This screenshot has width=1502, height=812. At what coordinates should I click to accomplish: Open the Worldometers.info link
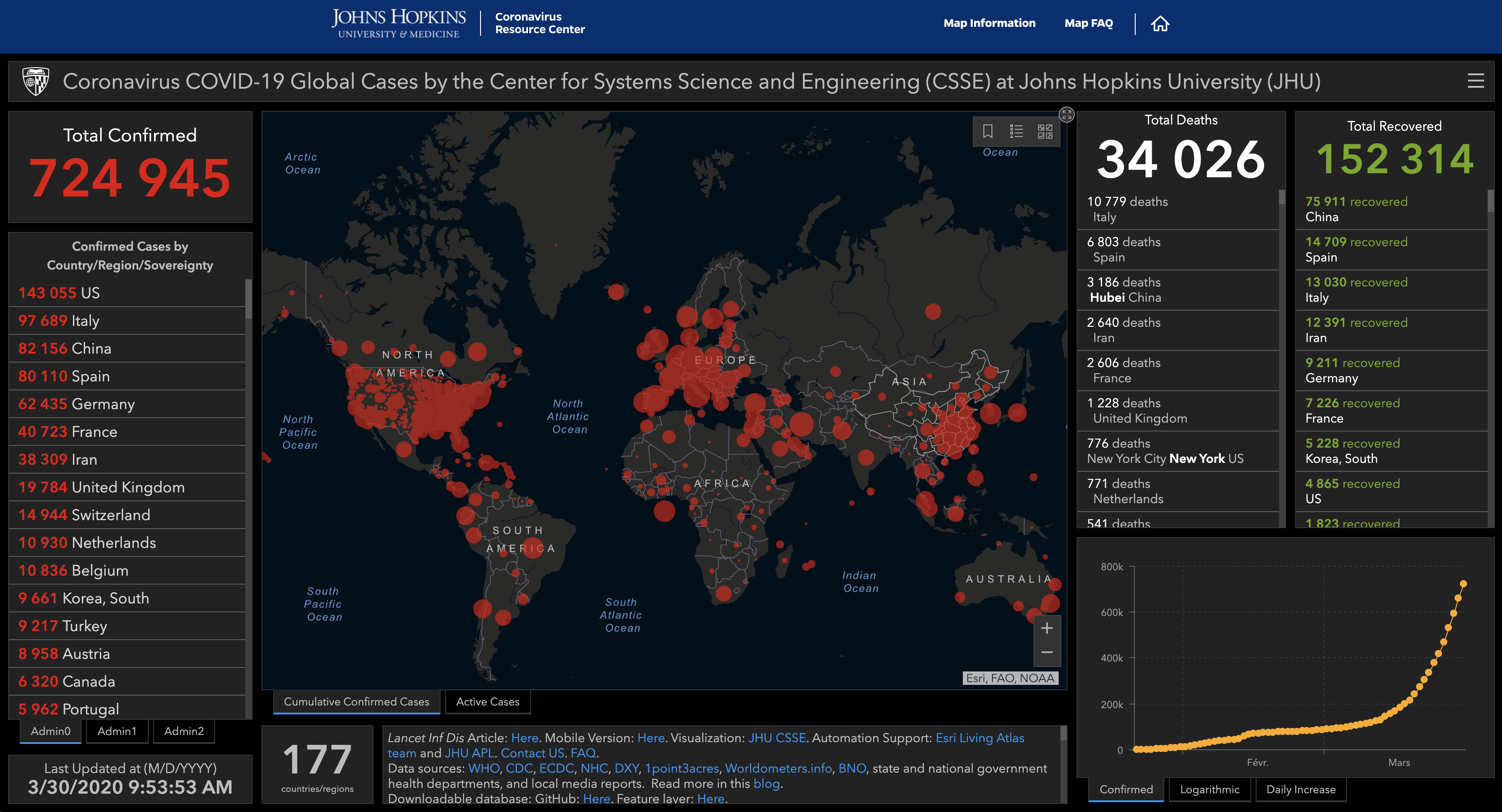coord(778,768)
